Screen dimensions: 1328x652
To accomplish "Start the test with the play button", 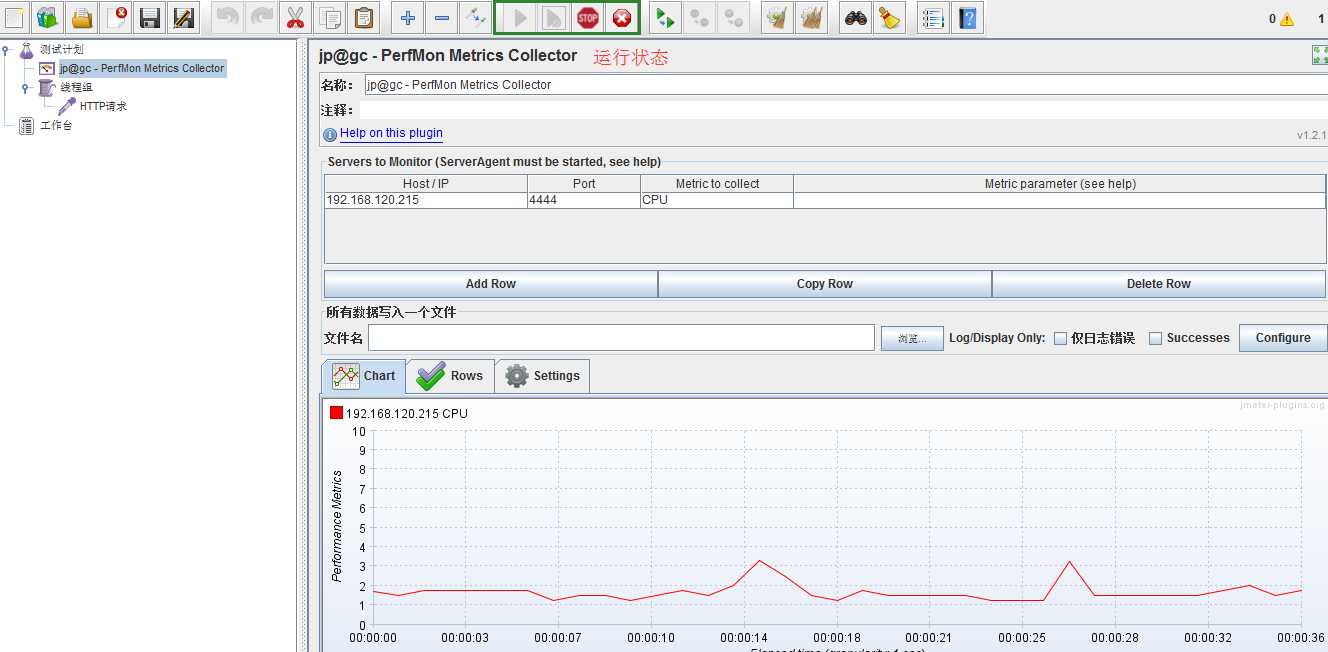I will [520, 17].
